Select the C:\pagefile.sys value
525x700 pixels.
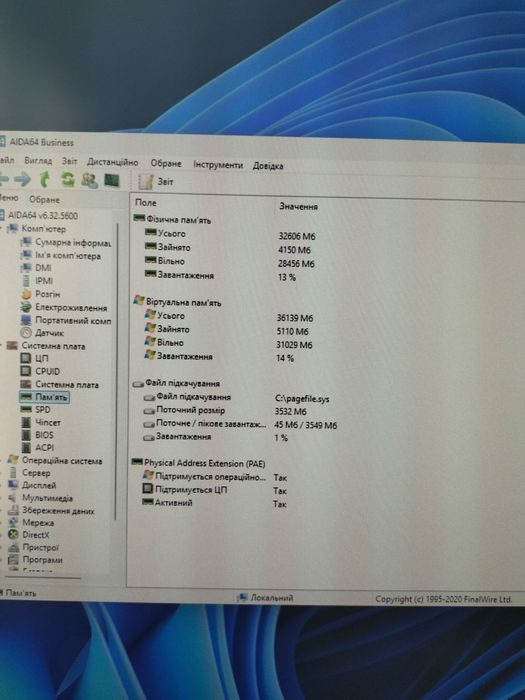coord(302,399)
